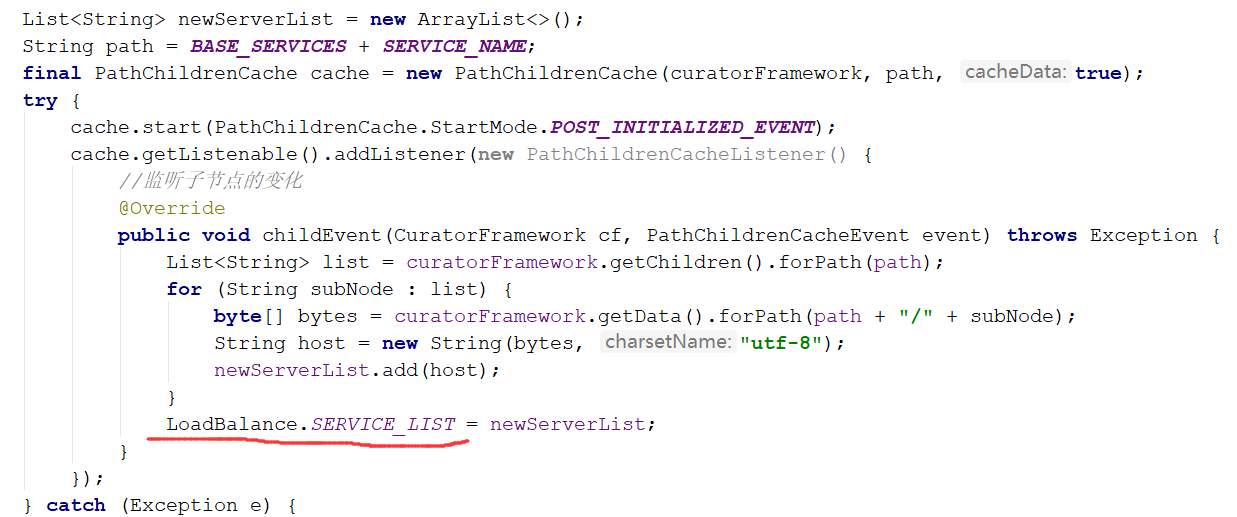Screen dimensions: 1237x517
Task: Click POST_INITIALIZED_EVENT start mode constant
Action: (x=683, y=127)
